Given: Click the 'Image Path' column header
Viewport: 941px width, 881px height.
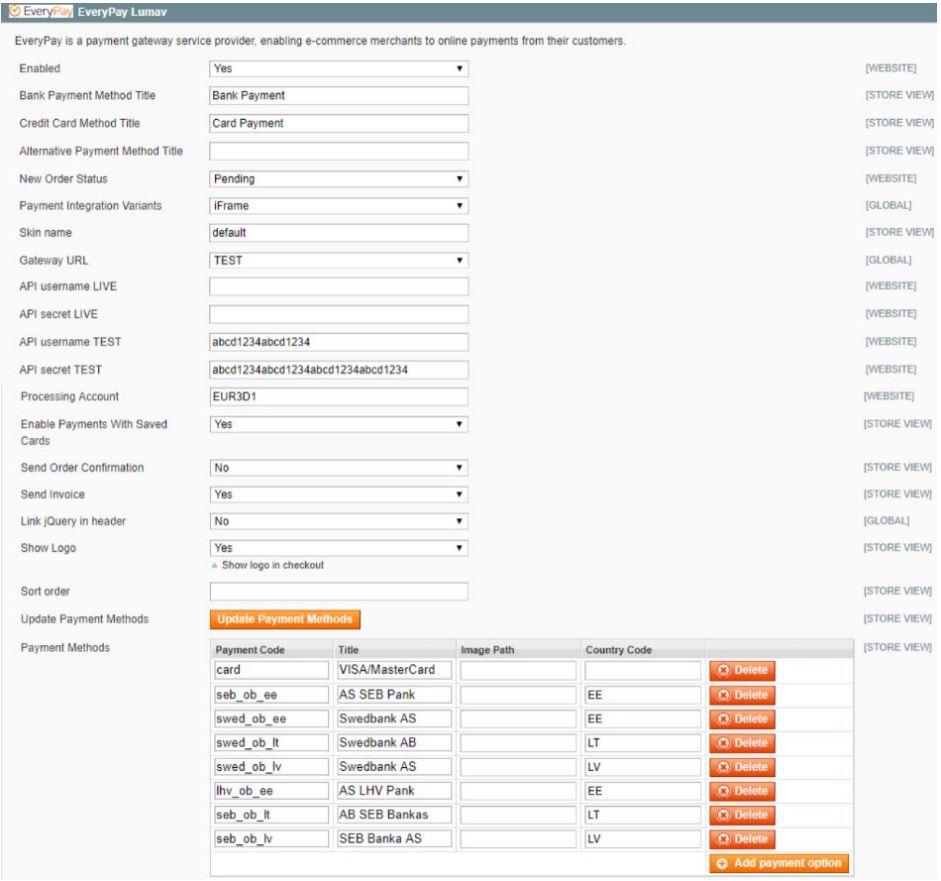Looking at the screenshot, I should [487, 650].
